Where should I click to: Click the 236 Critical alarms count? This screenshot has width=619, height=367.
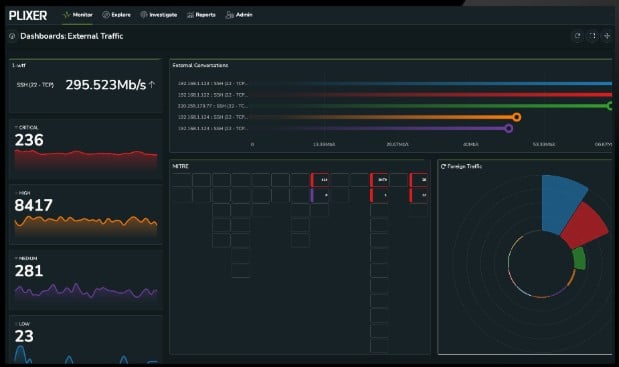click(x=29, y=140)
